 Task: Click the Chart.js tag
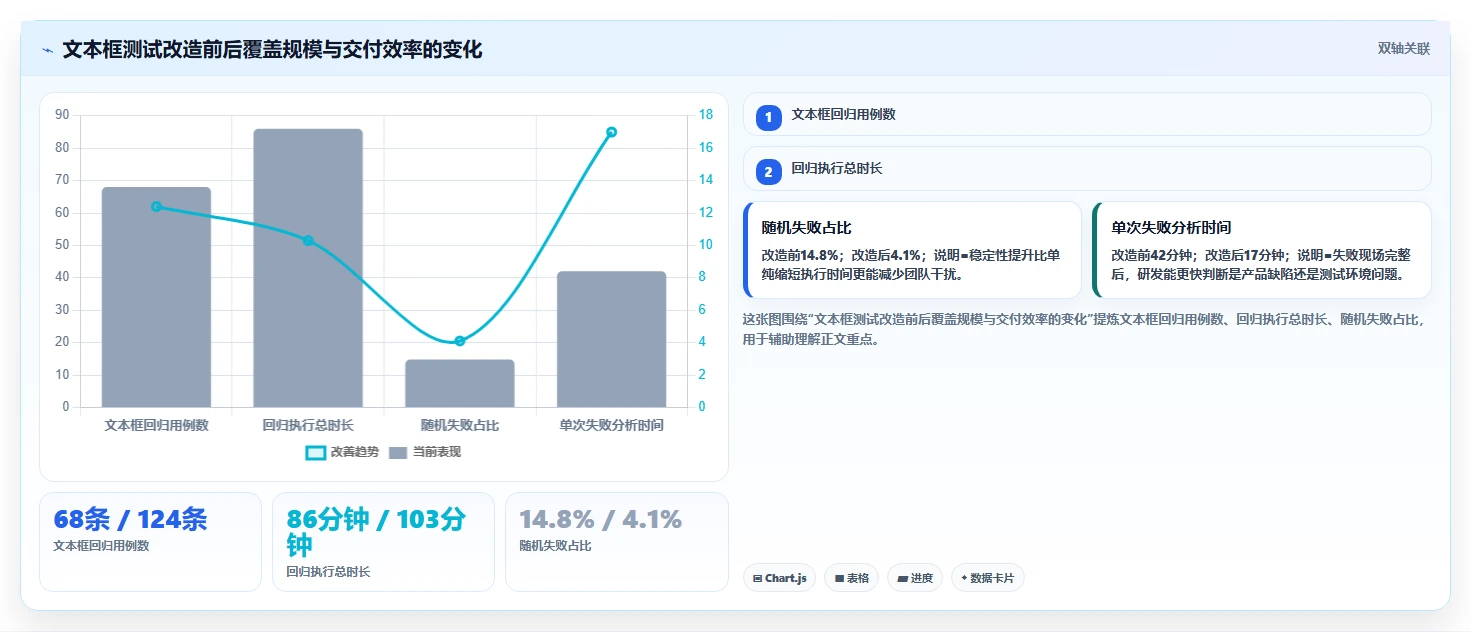780,578
